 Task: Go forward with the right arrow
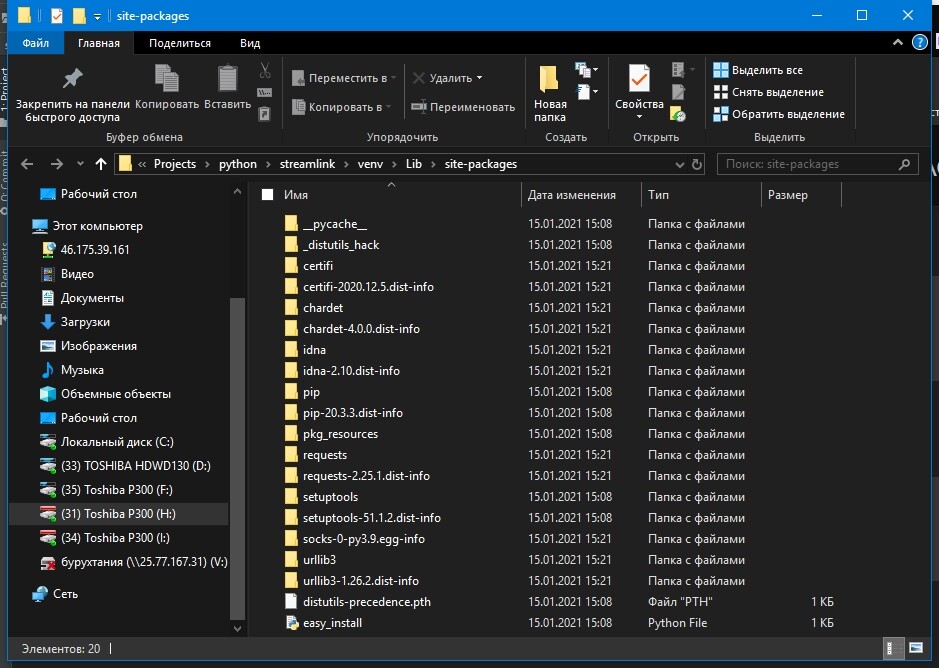pos(57,164)
